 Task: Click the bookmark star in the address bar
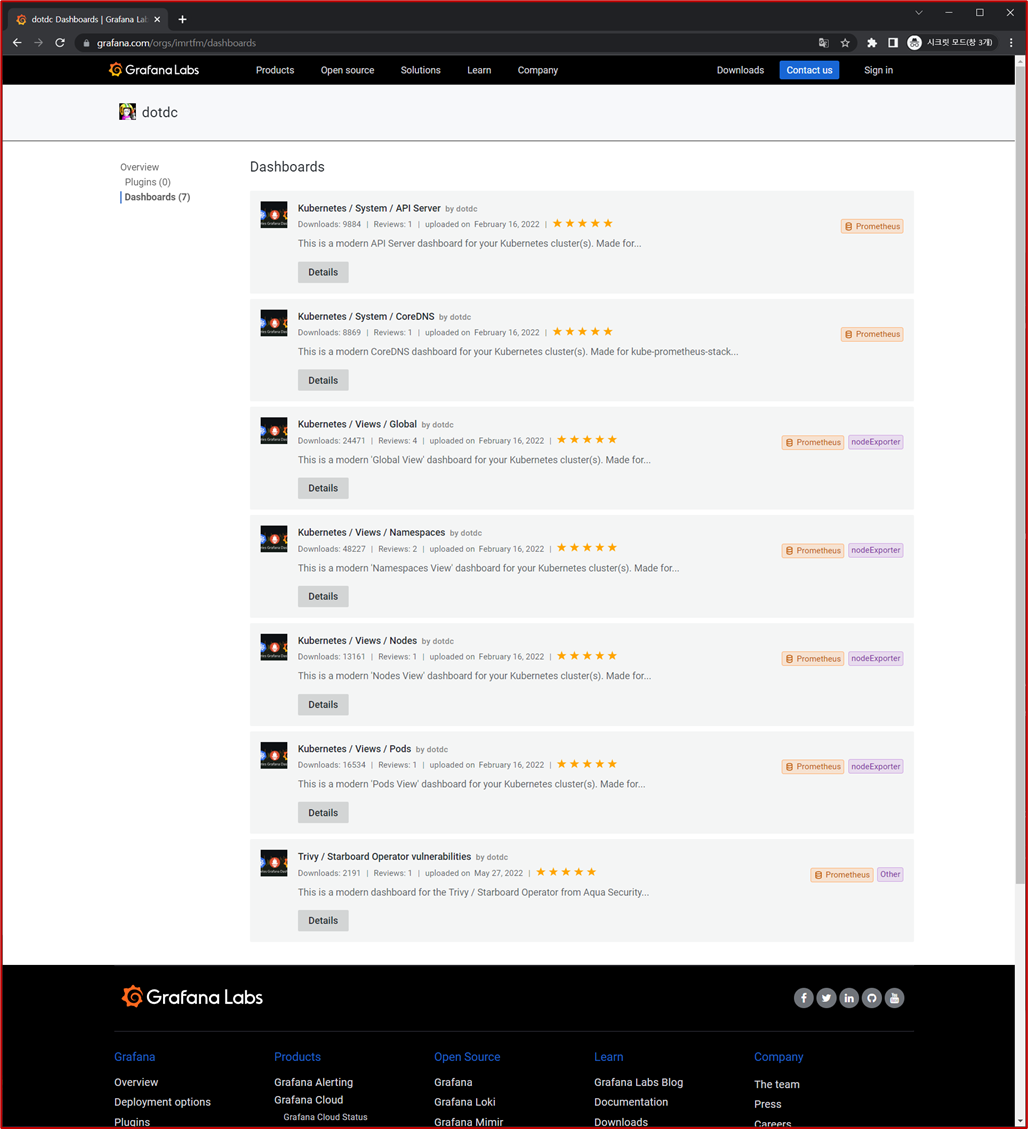tap(845, 43)
